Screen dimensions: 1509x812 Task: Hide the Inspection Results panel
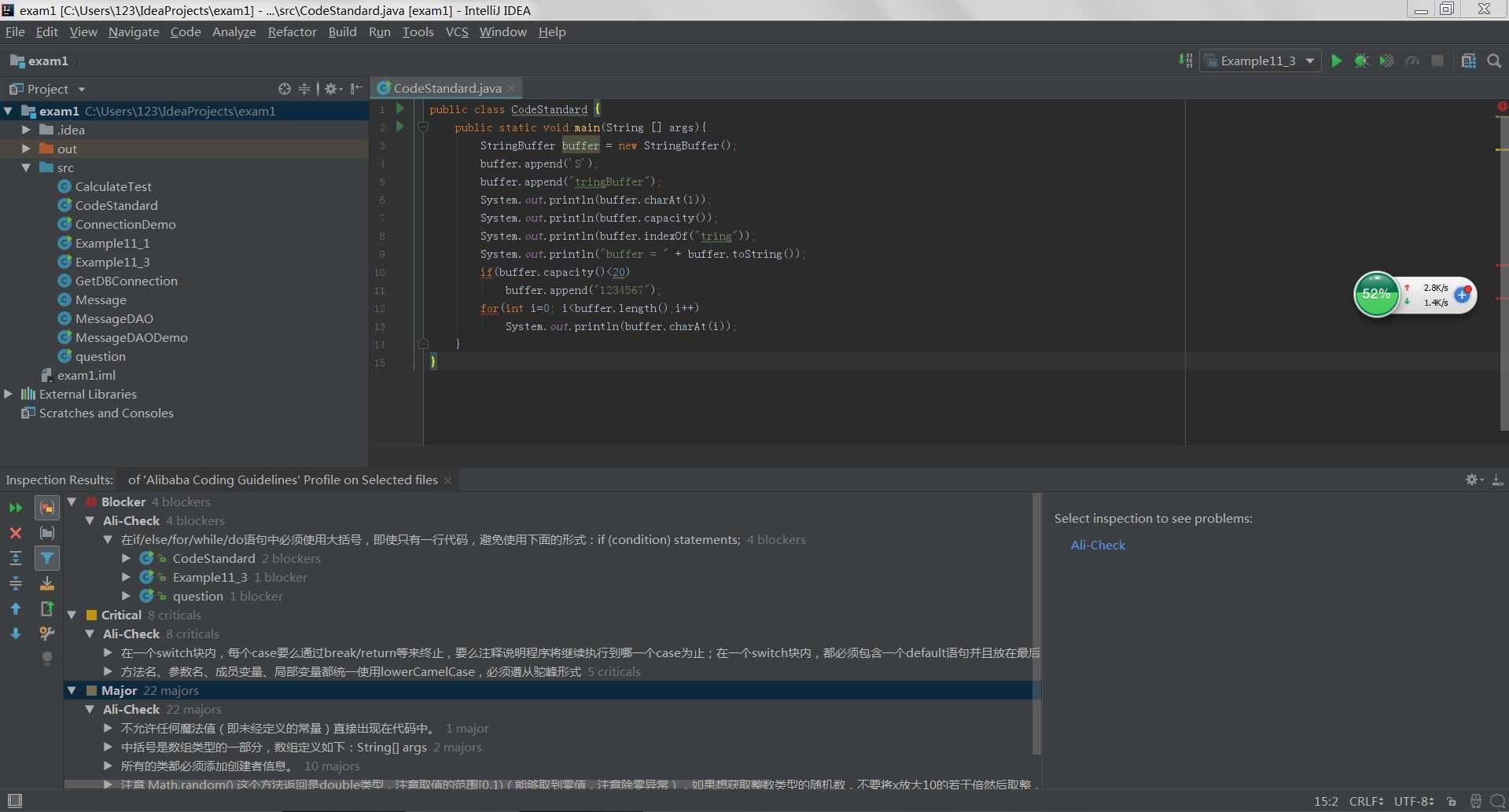coord(1497,479)
